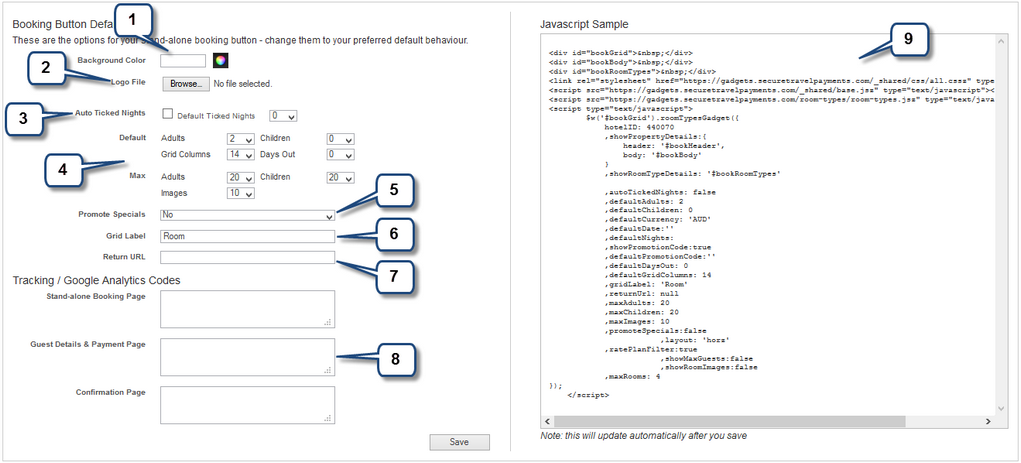This screenshot has width=1021, height=463.
Task: Open the Default Children dropdown
Action: [x=341, y=139]
